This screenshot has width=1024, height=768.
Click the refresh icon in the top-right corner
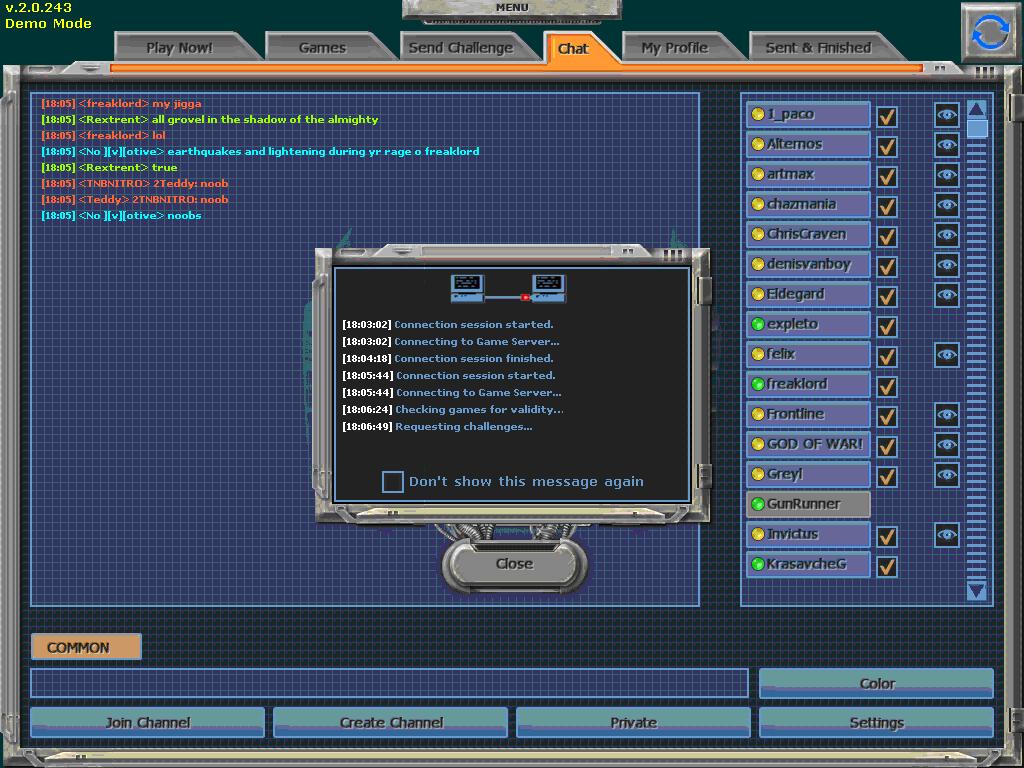click(990, 33)
